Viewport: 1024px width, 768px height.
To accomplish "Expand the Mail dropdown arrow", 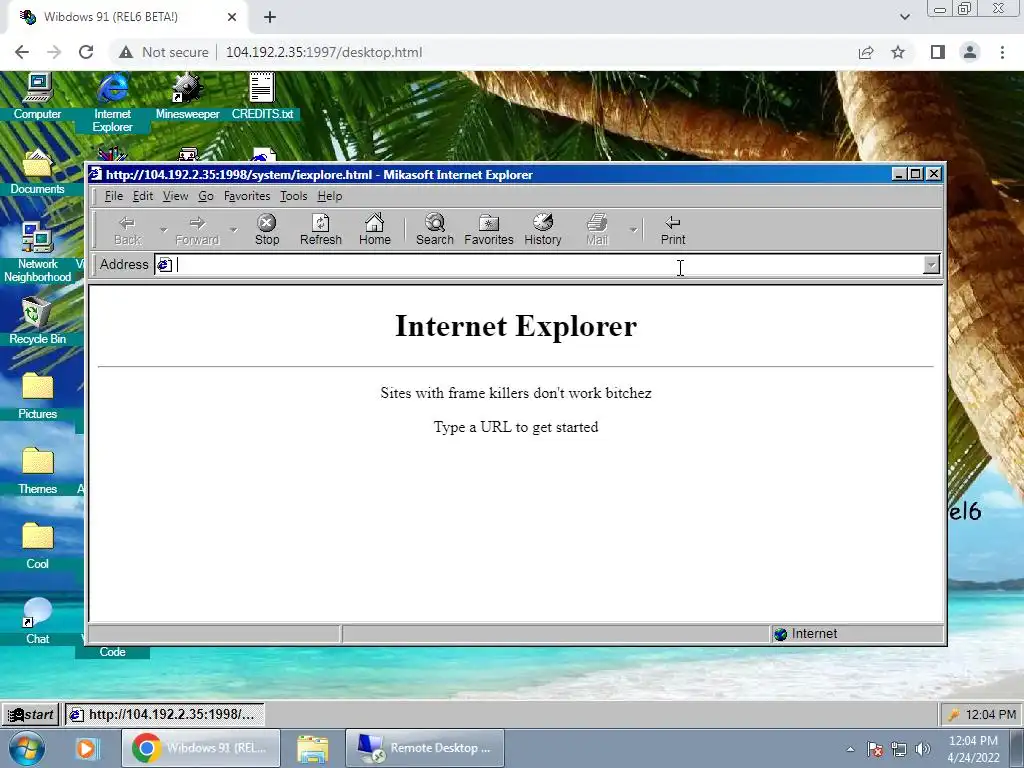I will (x=633, y=230).
